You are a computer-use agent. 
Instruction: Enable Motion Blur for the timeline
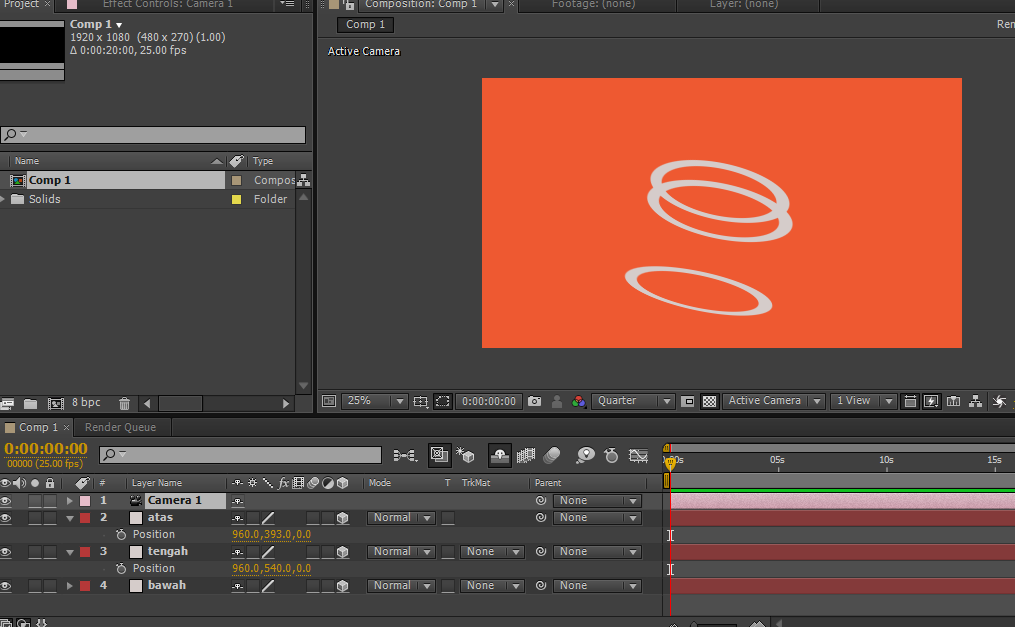tap(552, 456)
